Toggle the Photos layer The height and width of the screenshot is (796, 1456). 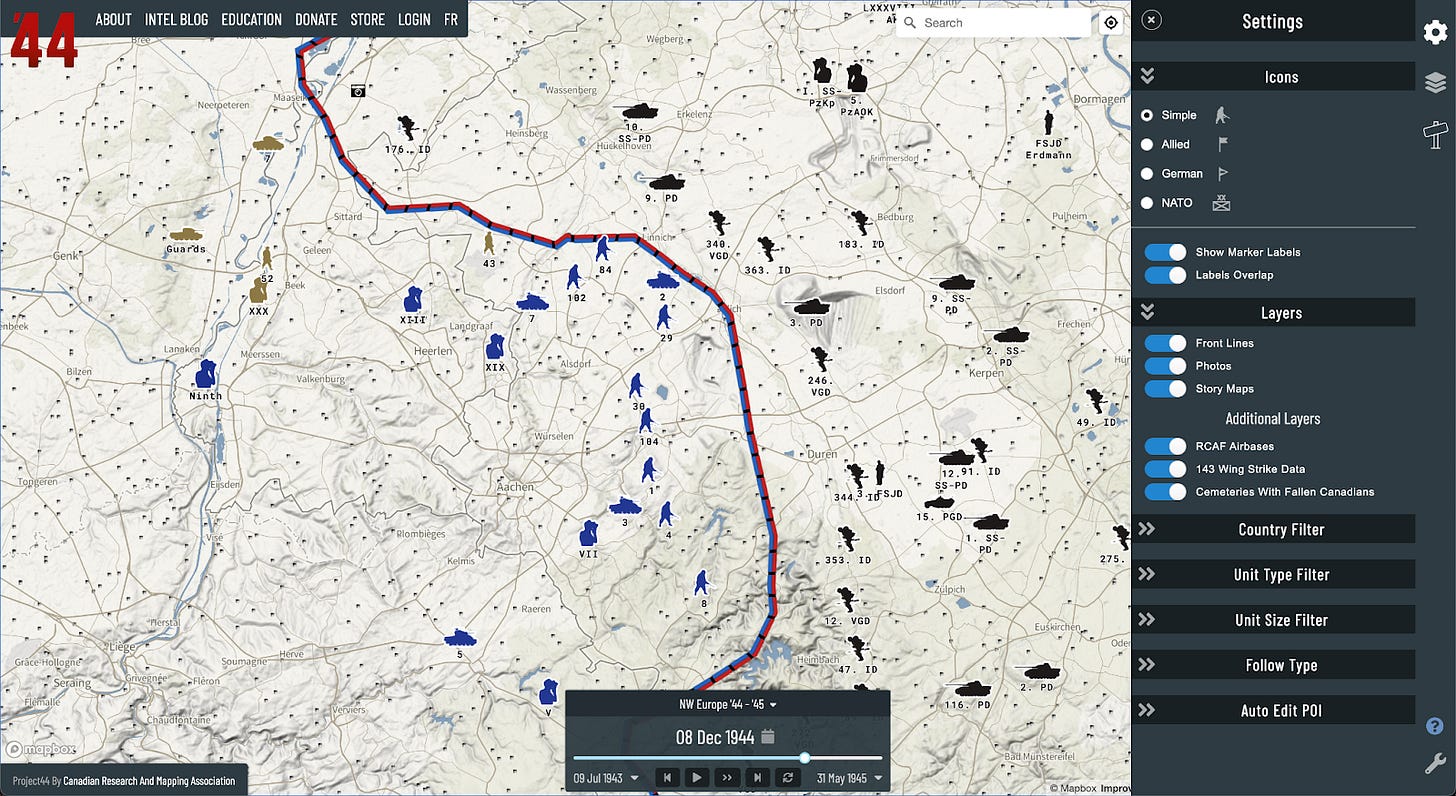(1165, 366)
